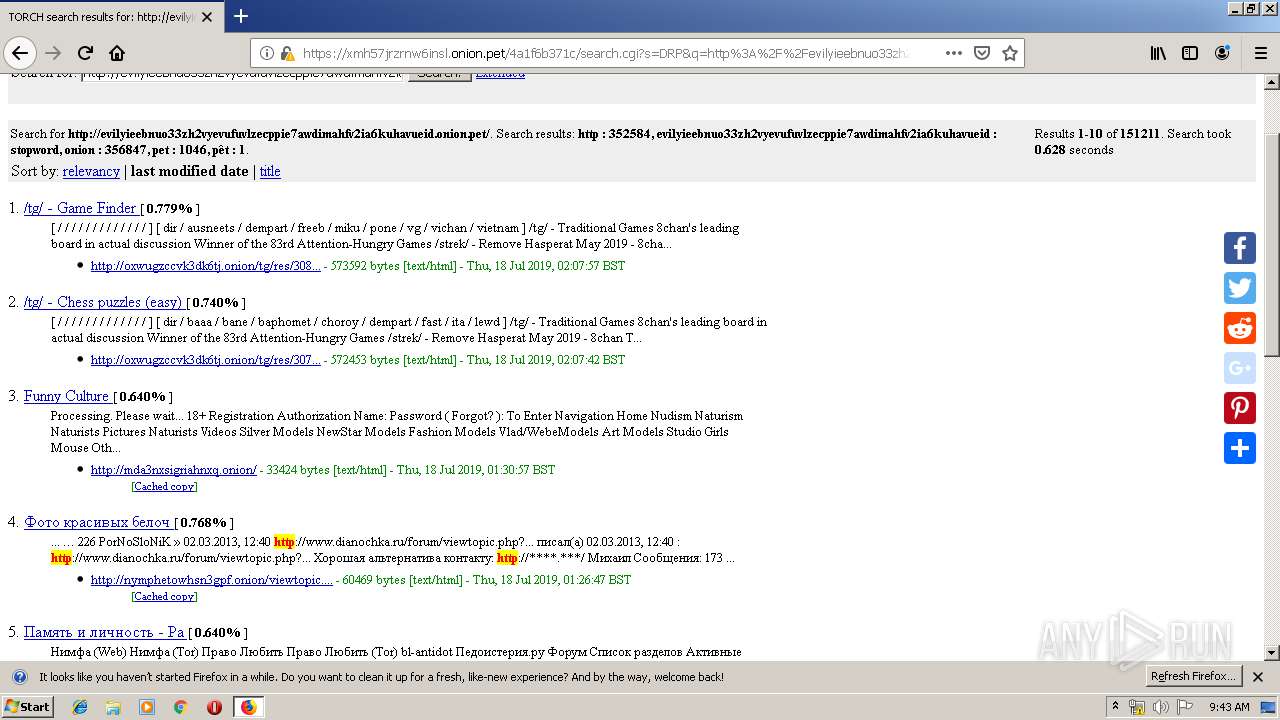
Task: Open a new tab
Action: [x=241, y=16]
